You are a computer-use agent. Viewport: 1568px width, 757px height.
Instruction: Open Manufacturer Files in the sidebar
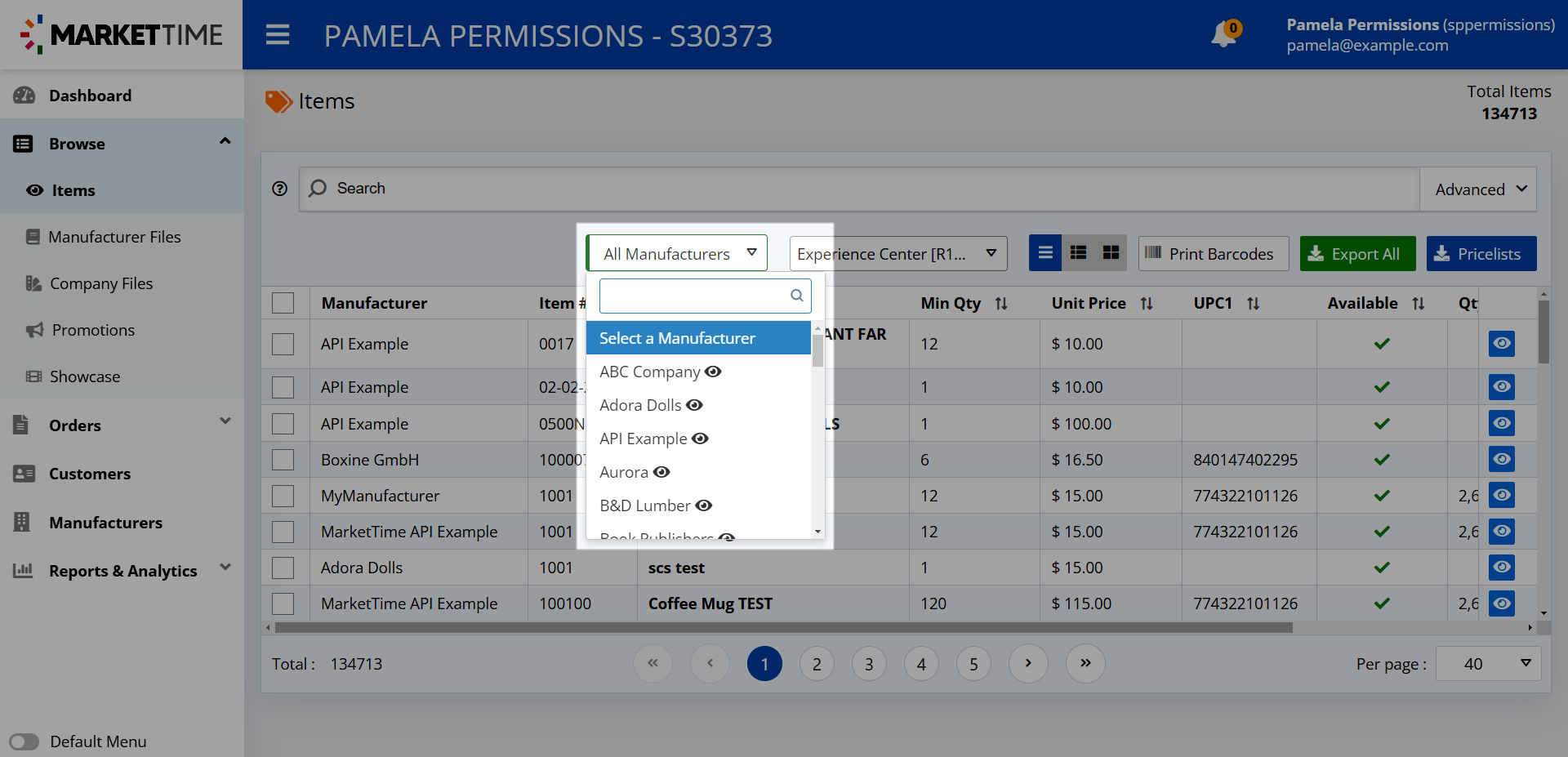[x=114, y=237]
